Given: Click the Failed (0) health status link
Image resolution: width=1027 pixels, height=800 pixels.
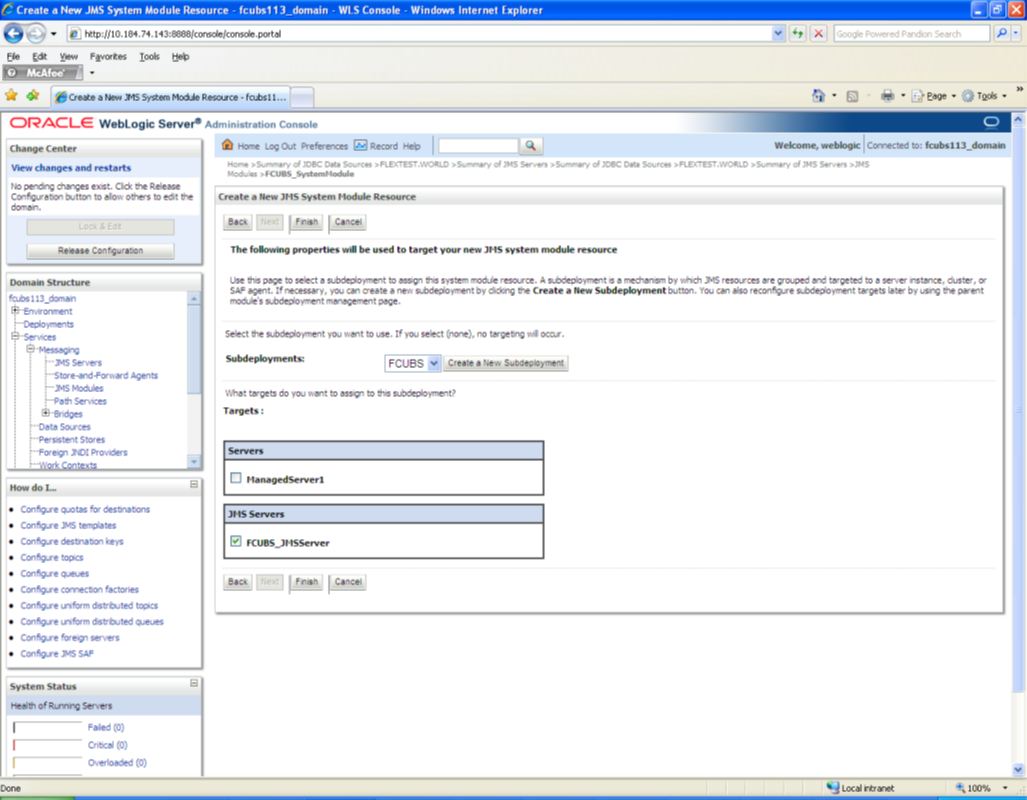Looking at the screenshot, I should coord(105,727).
